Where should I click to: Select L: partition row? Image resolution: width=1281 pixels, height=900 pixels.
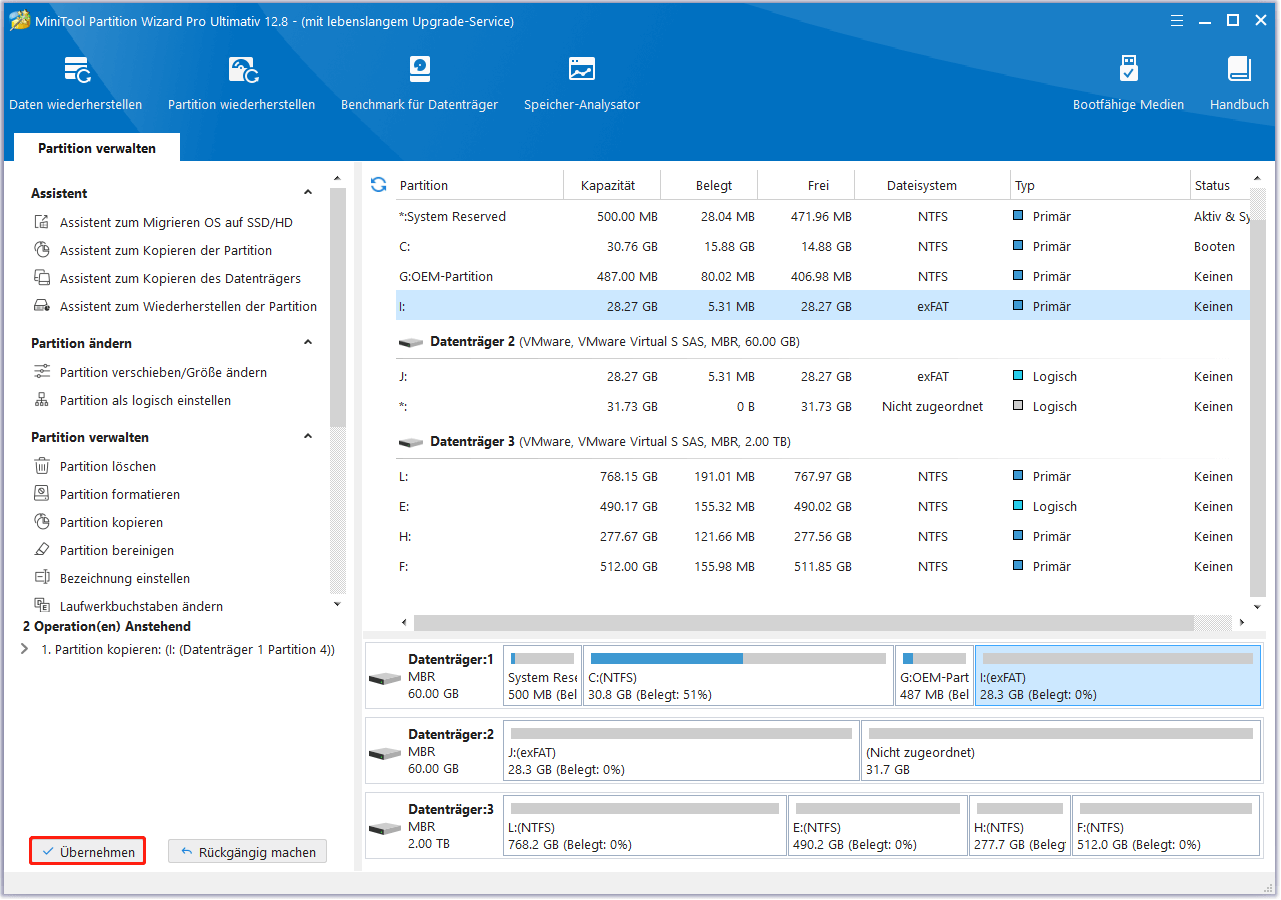(x=822, y=477)
